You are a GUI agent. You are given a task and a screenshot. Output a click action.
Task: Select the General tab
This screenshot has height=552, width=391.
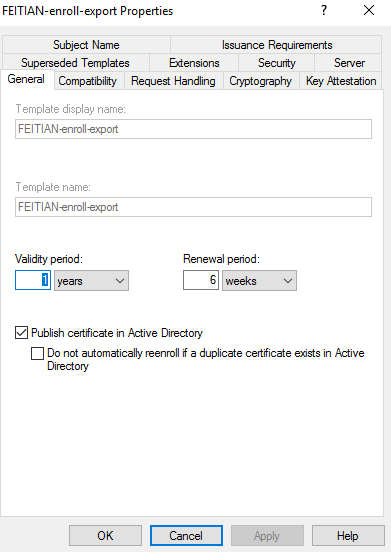26,79
